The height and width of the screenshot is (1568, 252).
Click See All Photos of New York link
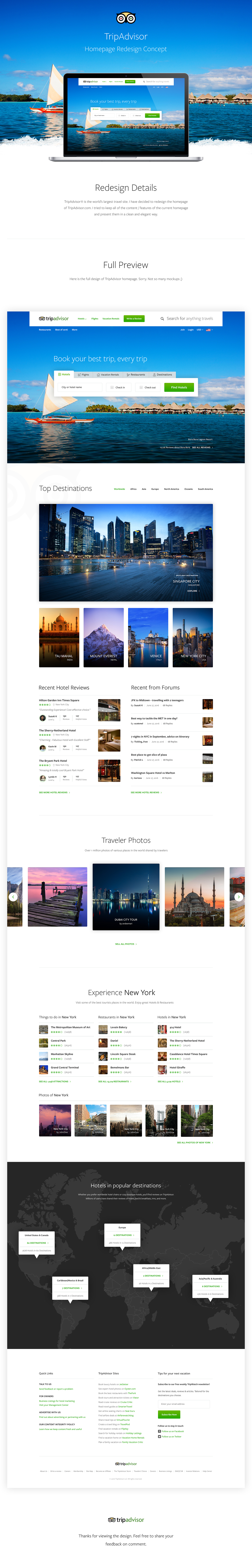click(195, 1142)
